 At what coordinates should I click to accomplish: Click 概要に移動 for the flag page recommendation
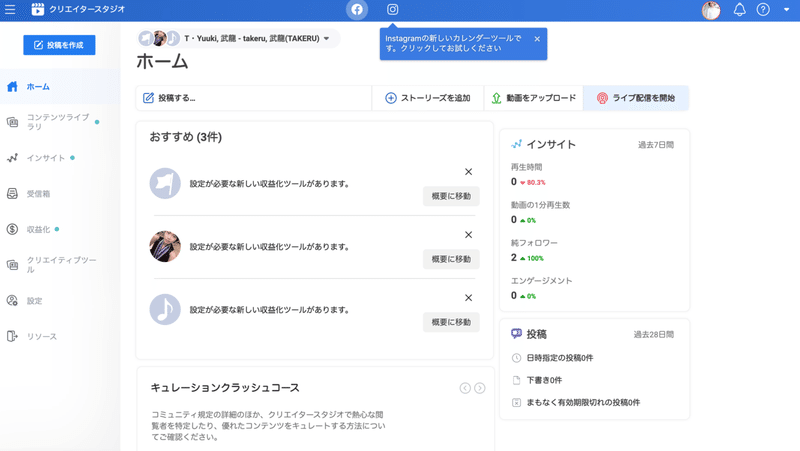pos(451,196)
